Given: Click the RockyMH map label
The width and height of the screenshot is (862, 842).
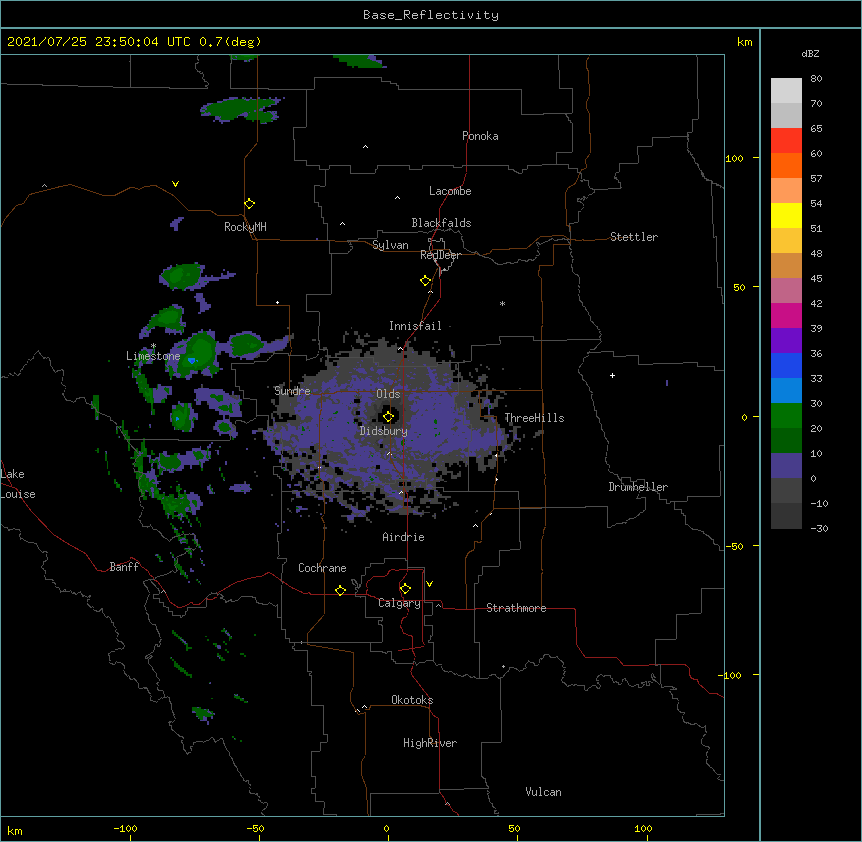Looking at the screenshot, I should [245, 227].
